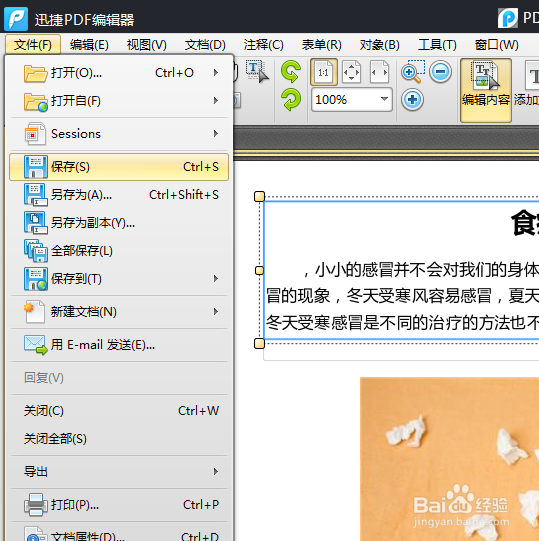Choose 关闭全部(S) menu entry
Viewport: 539px width, 541px height.
click(x=119, y=439)
